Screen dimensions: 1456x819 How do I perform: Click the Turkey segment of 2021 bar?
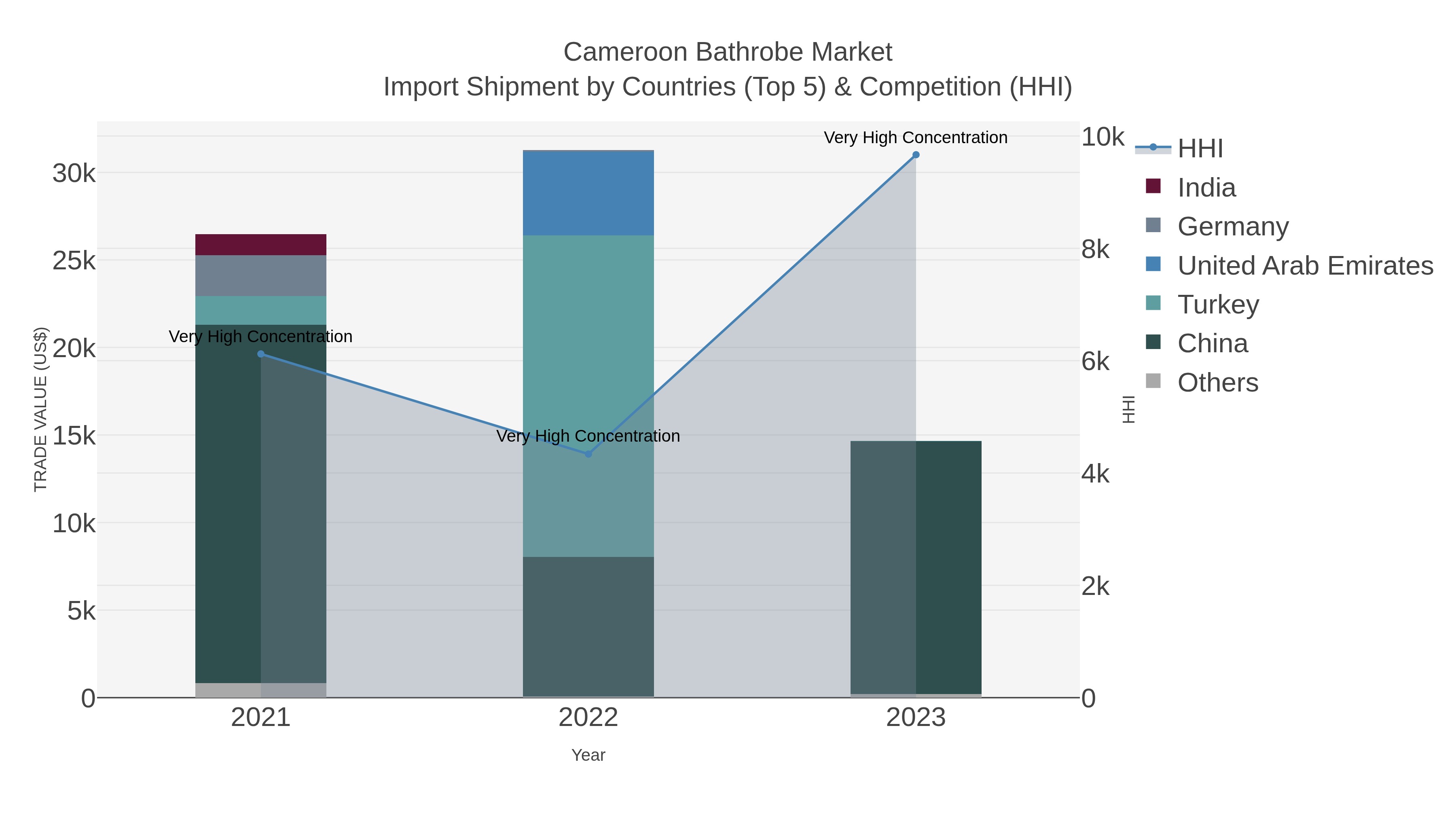[260, 310]
